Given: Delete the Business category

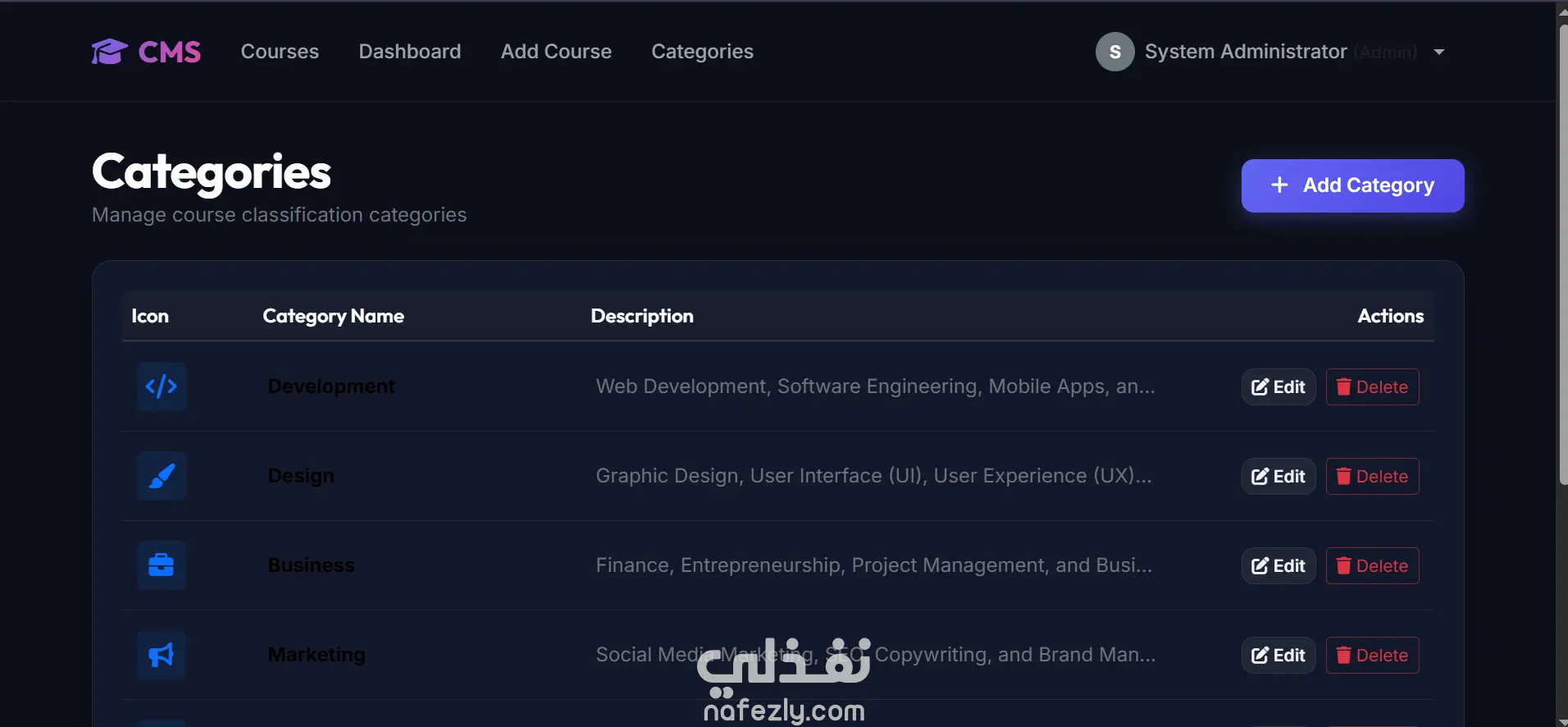Looking at the screenshot, I should [1372, 566].
